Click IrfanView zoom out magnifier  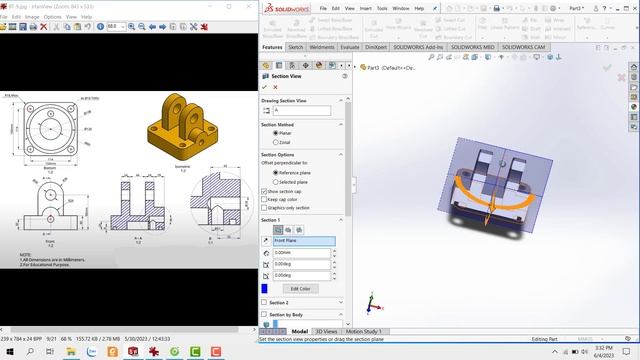[142, 27]
